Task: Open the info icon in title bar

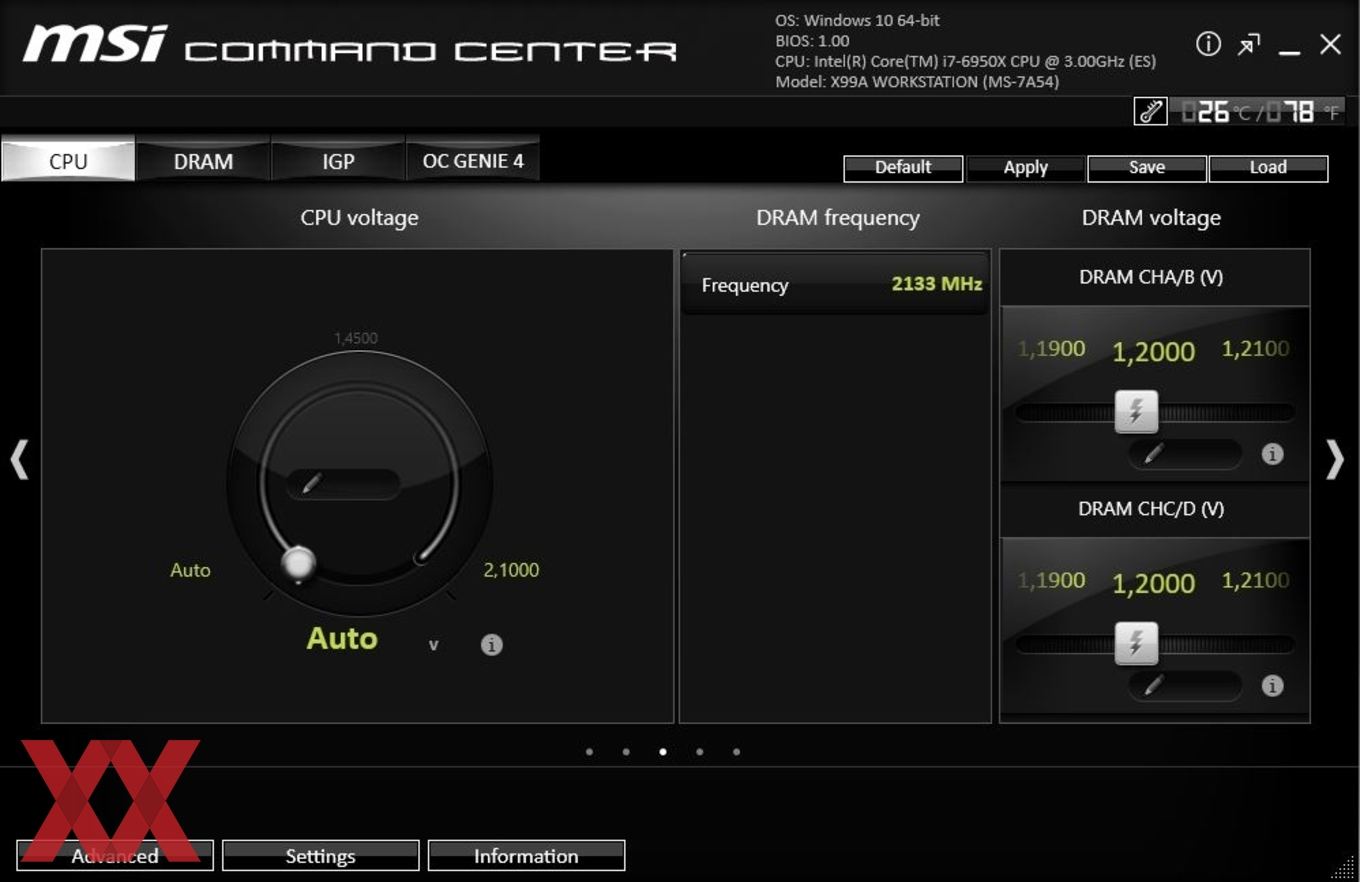Action: click(1208, 44)
